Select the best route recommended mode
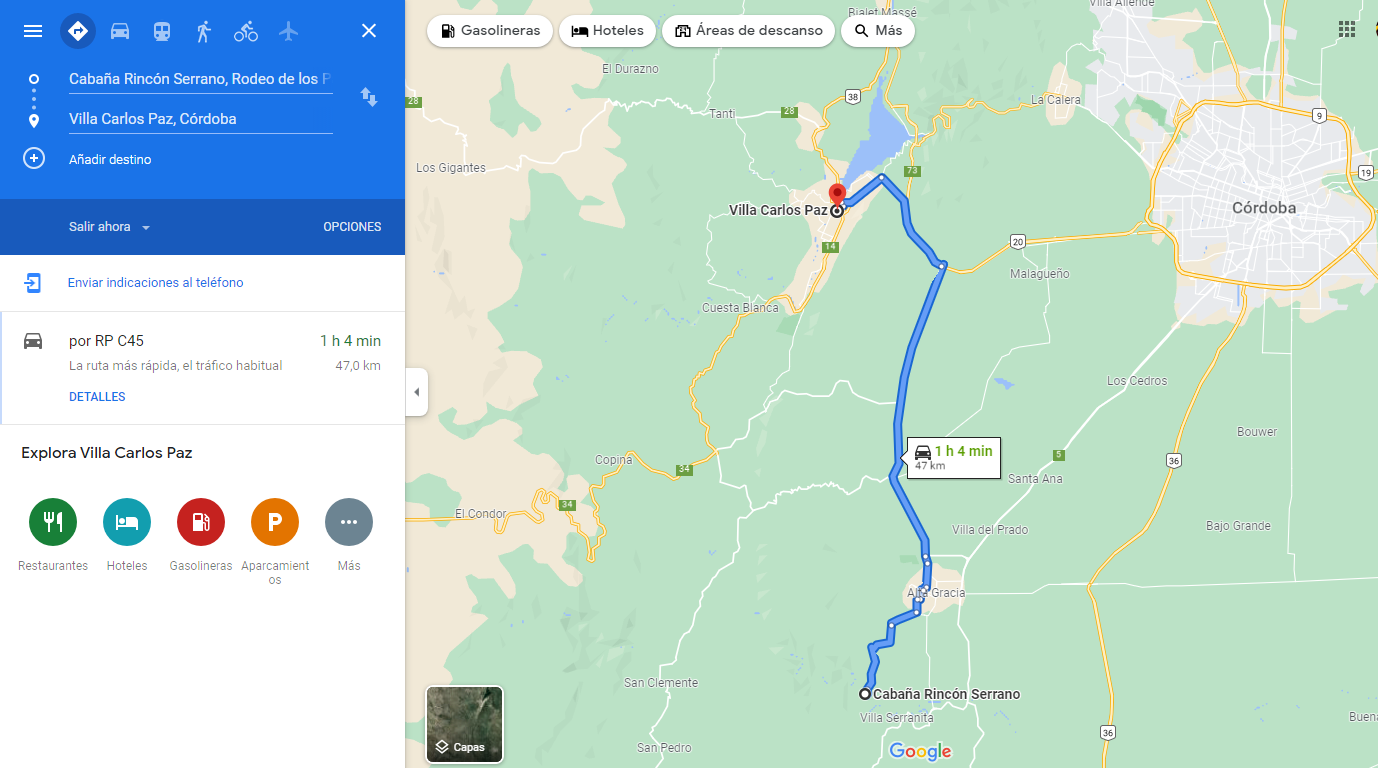The height and width of the screenshot is (768, 1378). pyautogui.click(x=78, y=31)
